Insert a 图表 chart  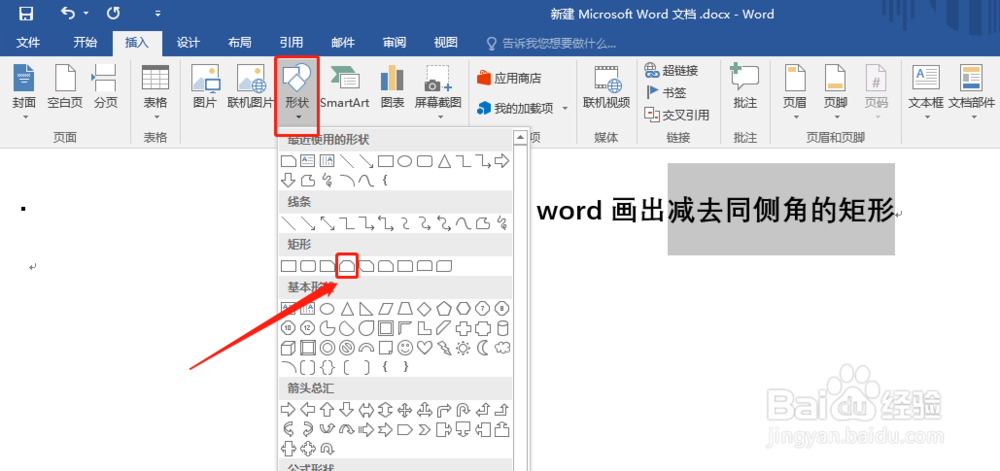point(392,87)
